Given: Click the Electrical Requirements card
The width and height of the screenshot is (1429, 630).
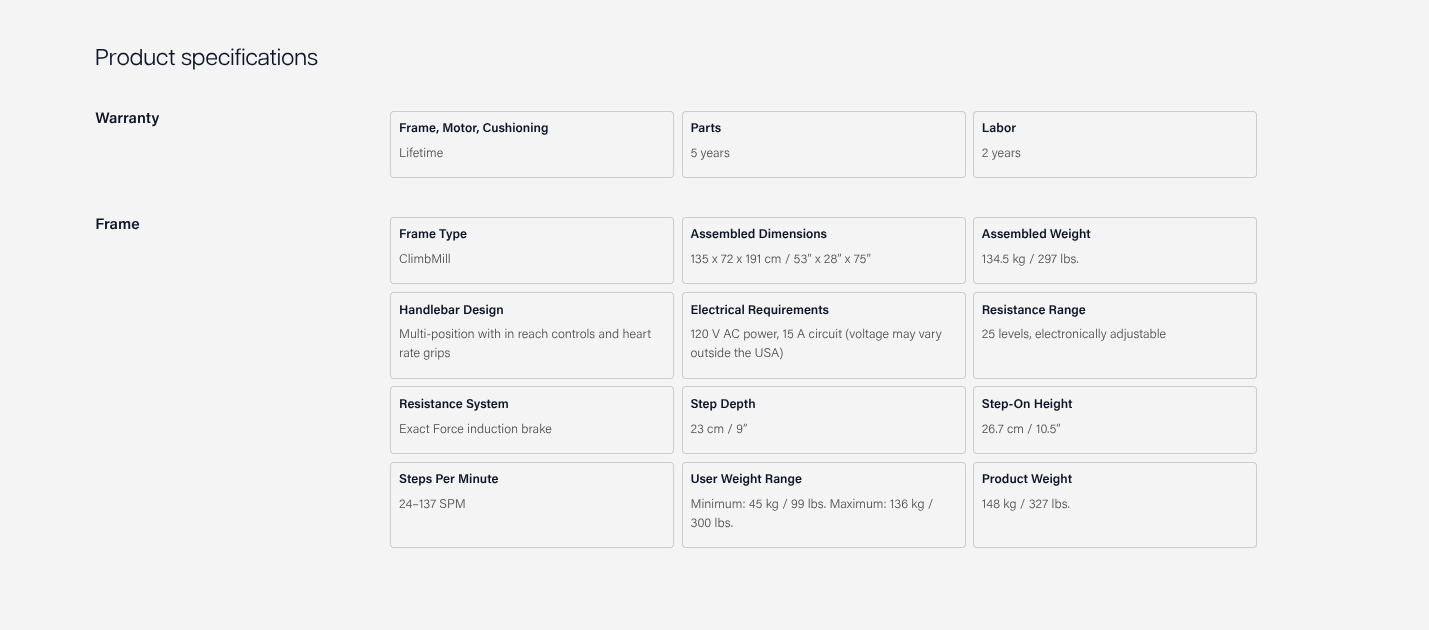Looking at the screenshot, I should click(823, 335).
